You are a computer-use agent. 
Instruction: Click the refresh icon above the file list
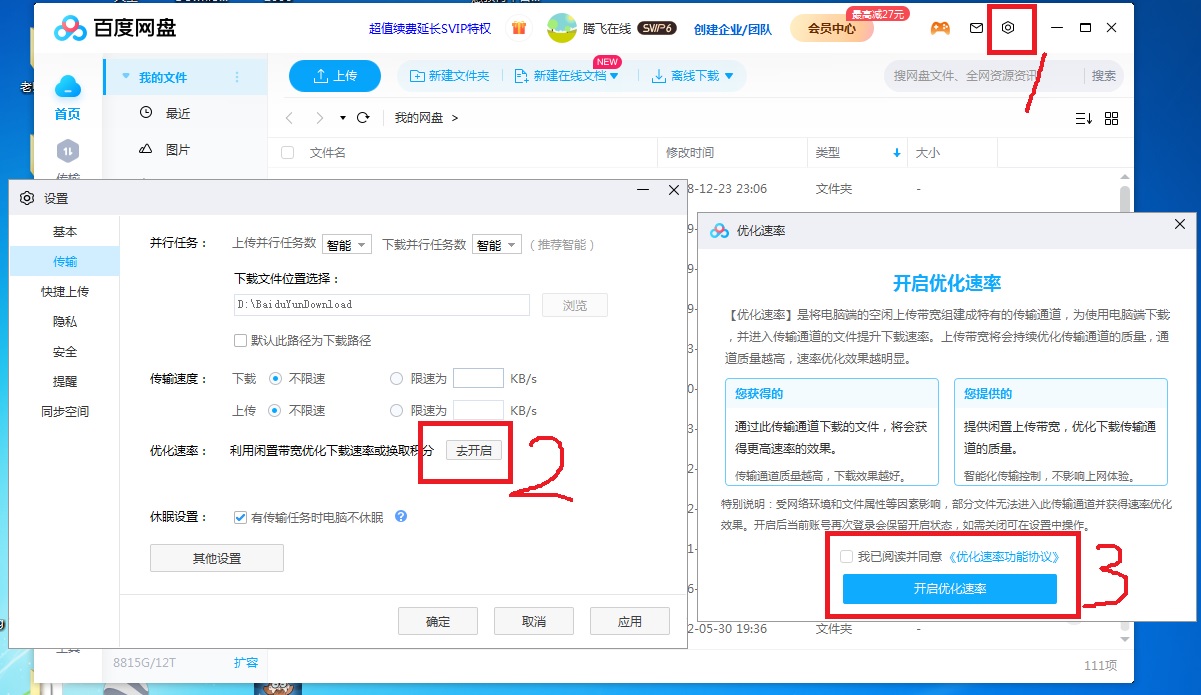click(x=363, y=117)
